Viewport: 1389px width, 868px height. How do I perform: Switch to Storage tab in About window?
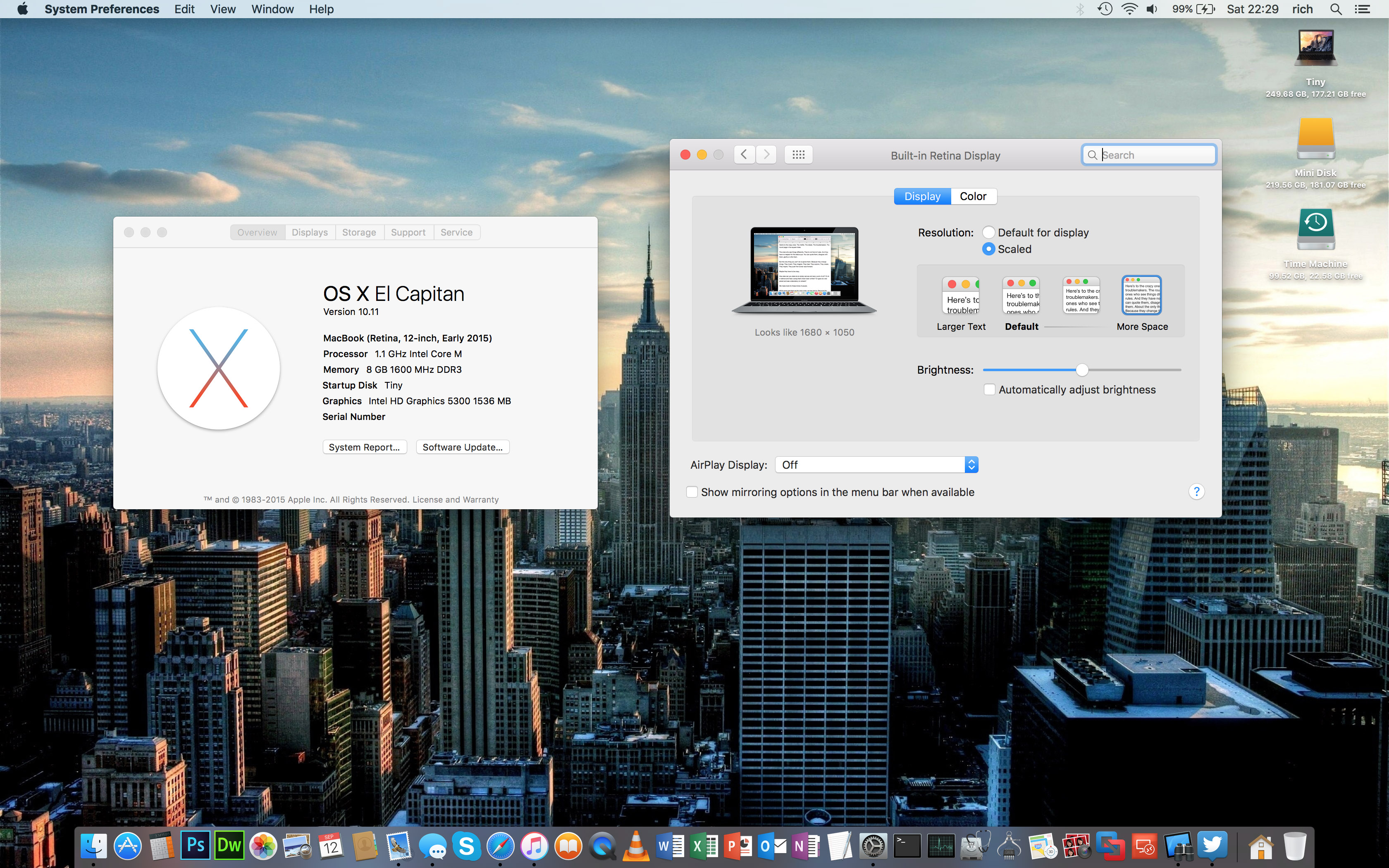359,232
